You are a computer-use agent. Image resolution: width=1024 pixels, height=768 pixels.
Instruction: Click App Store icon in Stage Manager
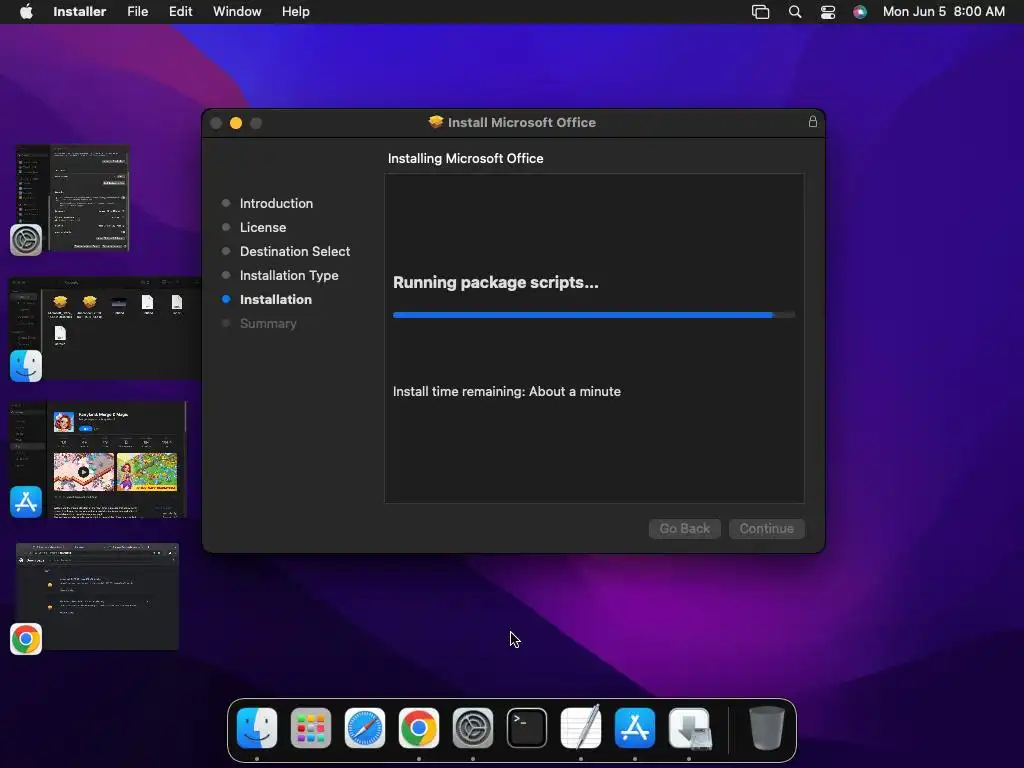coord(26,502)
